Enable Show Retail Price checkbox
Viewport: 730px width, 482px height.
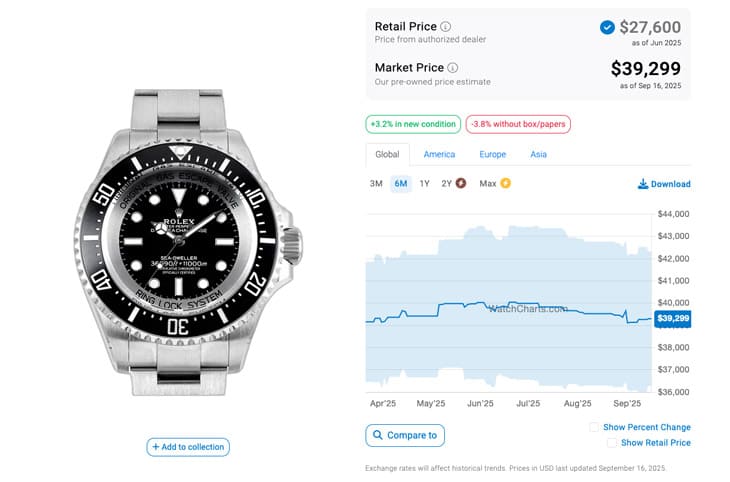612,442
